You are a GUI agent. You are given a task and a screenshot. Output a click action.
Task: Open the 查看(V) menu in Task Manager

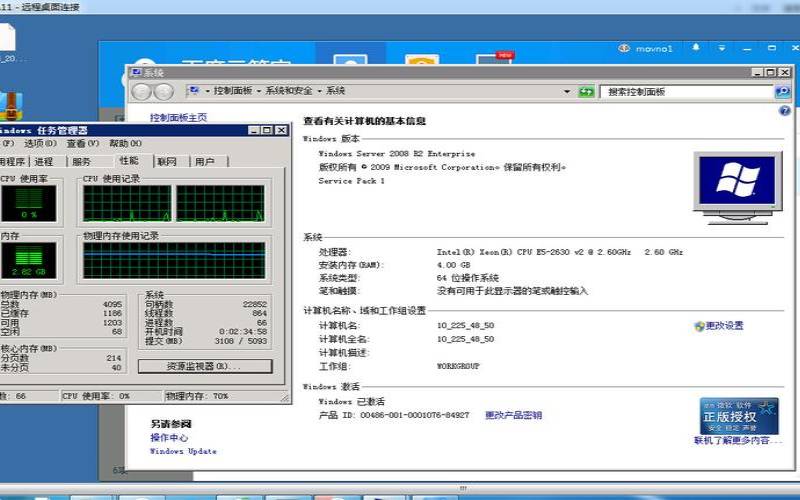click(x=82, y=143)
